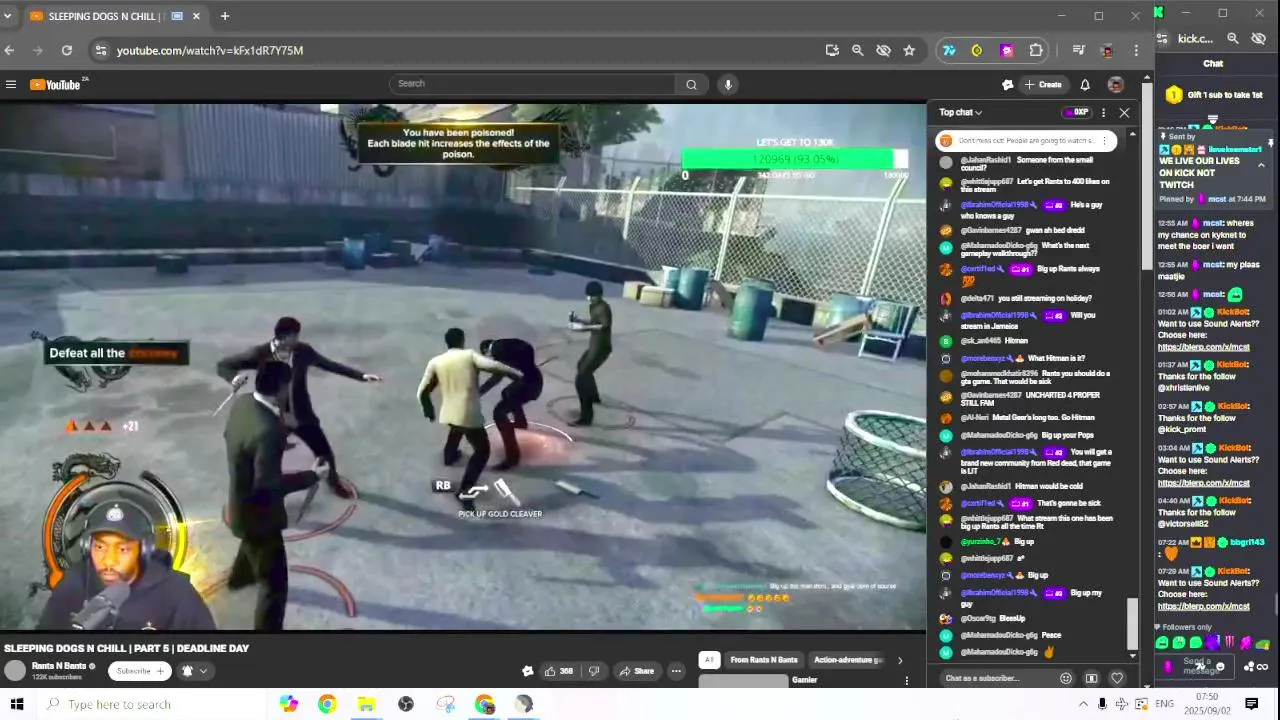The height and width of the screenshot is (720, 1280).
Task: Open the media control playlist icon
Action: 1078,50
